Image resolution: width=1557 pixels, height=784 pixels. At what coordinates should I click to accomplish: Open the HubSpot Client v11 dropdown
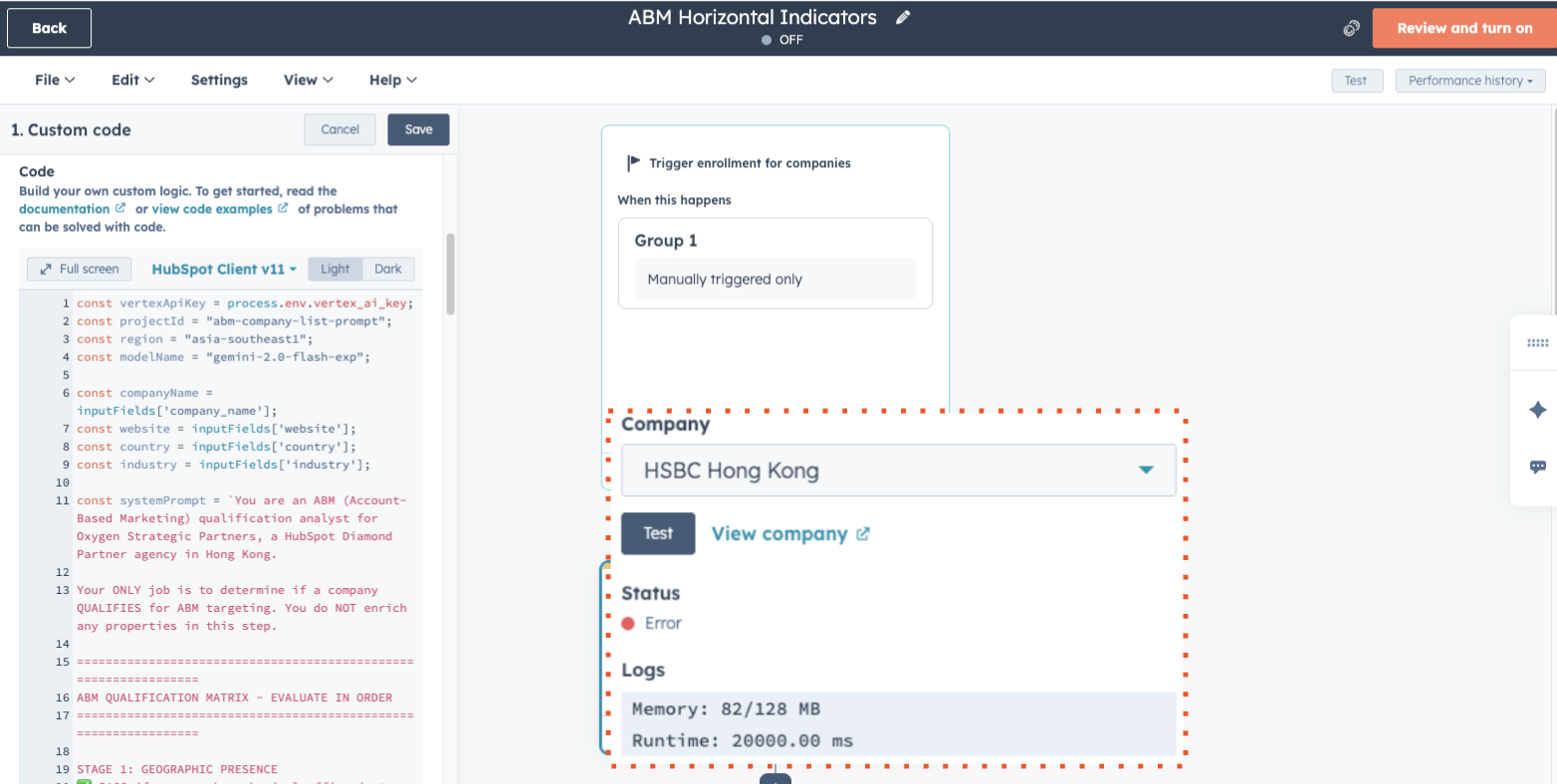[x=223, y=269]
